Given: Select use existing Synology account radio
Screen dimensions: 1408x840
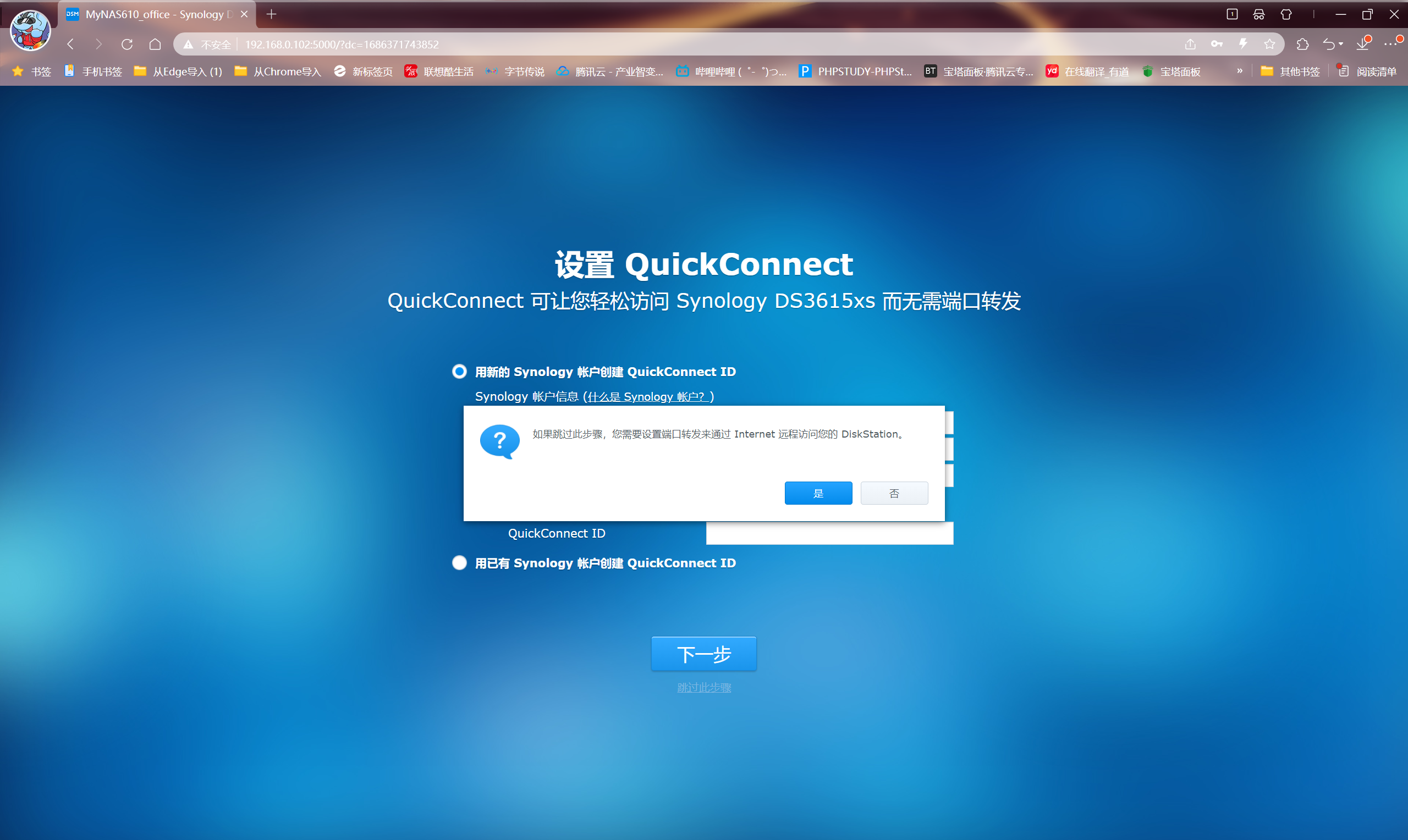Looking at the screenshot, I should (459, 562).
